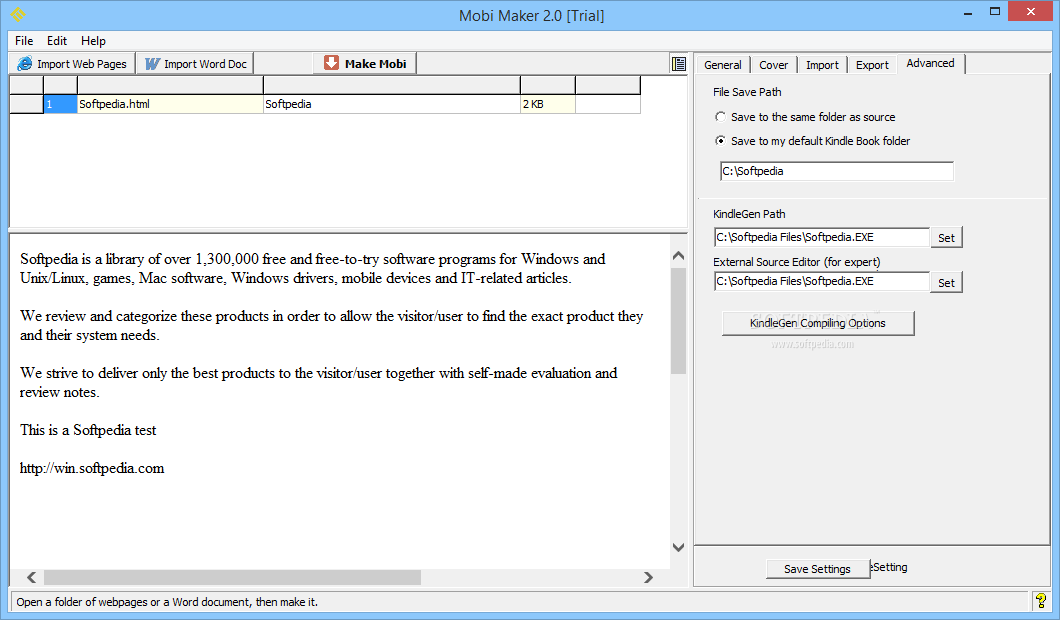This screenshot has width=1060, height=620.
Task: Select the Advanced tab
Action: 930,64
